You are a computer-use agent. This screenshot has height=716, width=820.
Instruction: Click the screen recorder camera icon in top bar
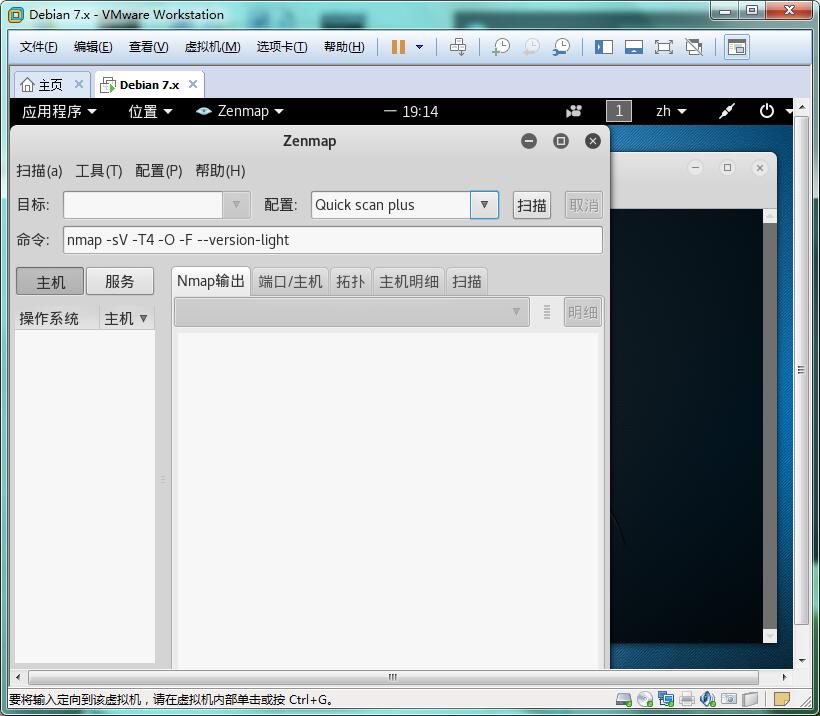[574, 111]
